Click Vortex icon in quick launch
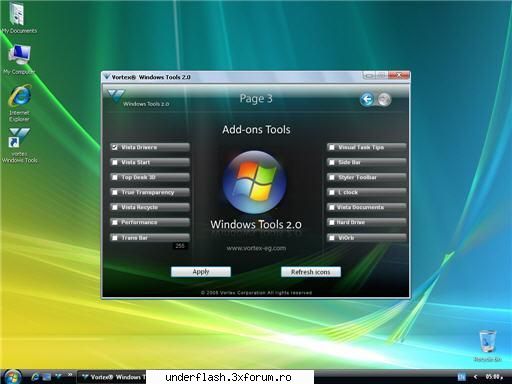This screenshot has width=512, height=384. tap(59, 376)
